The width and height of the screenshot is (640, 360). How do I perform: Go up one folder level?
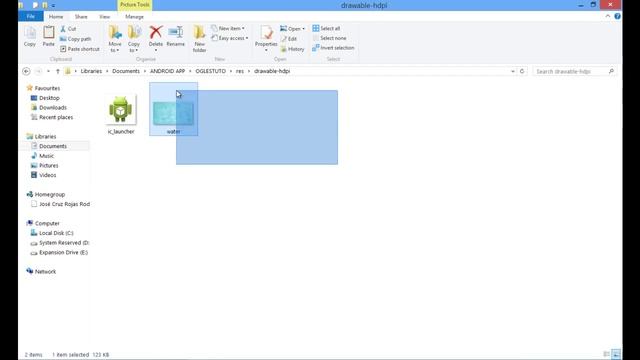(58, 71)
